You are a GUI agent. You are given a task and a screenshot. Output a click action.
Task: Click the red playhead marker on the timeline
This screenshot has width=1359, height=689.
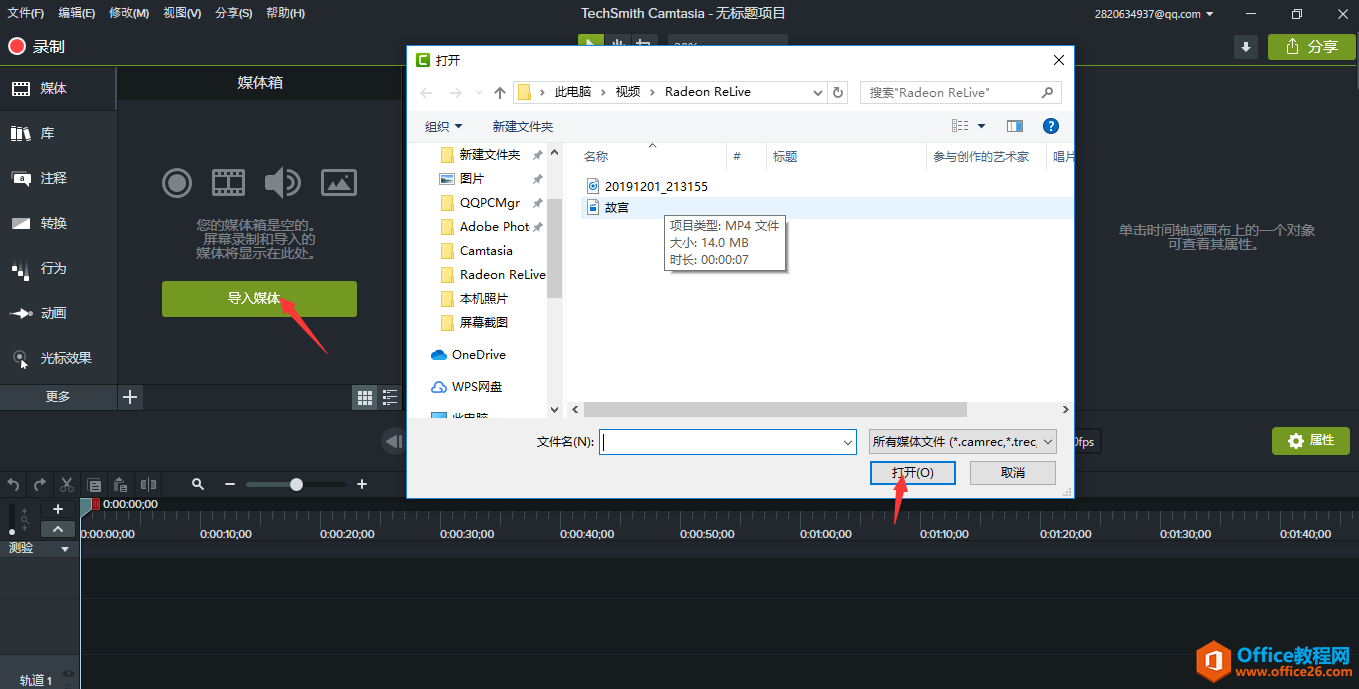(x=95, y=505)
